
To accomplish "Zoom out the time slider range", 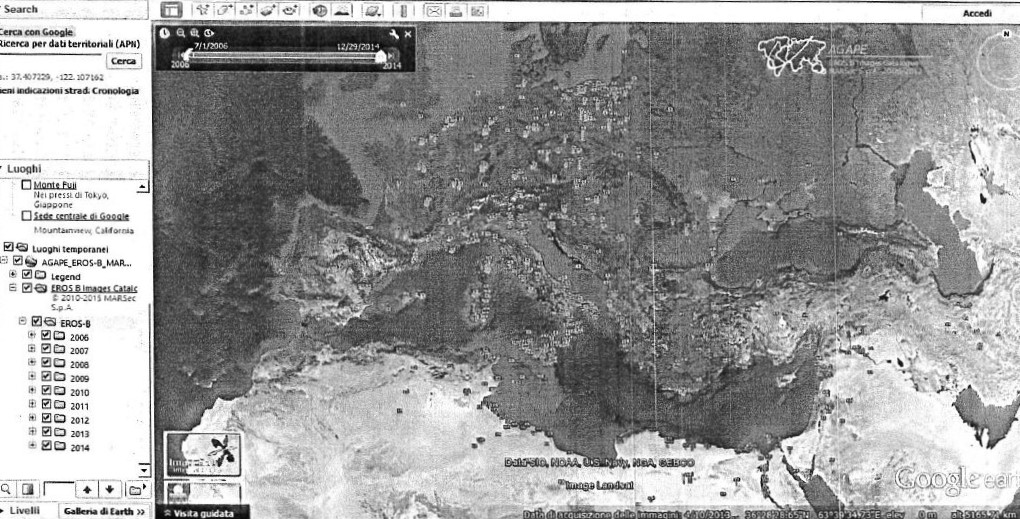I will tap(180, 33).
